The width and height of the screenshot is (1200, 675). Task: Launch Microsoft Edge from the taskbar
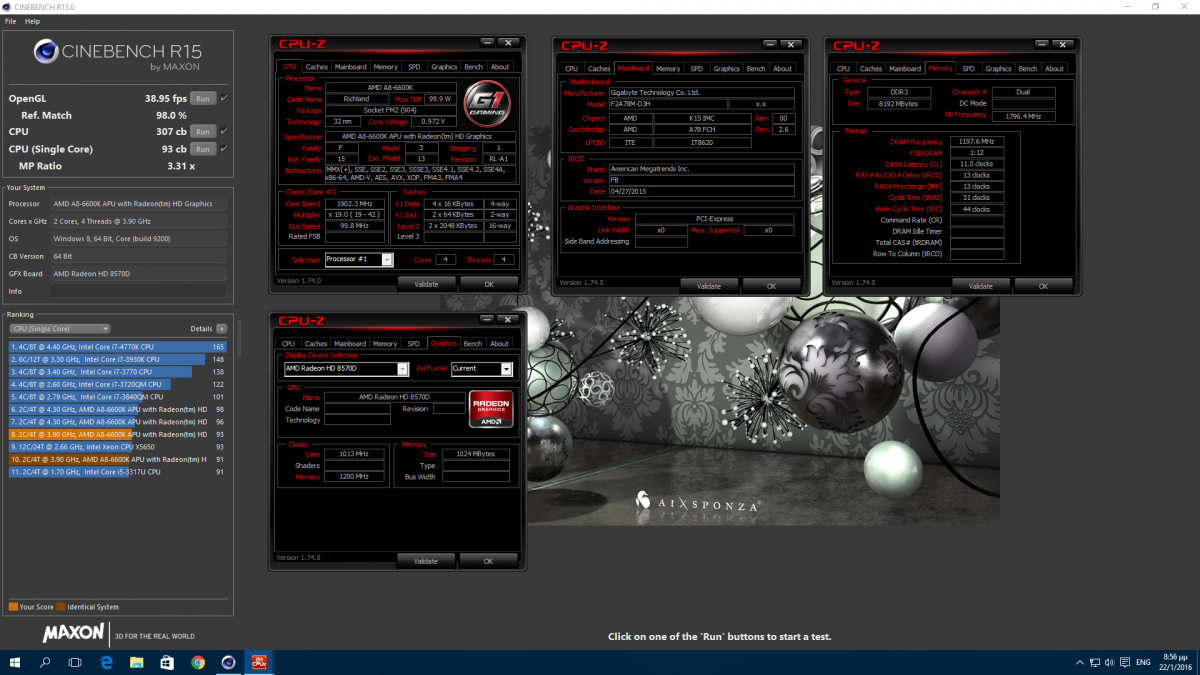point(106,662)
